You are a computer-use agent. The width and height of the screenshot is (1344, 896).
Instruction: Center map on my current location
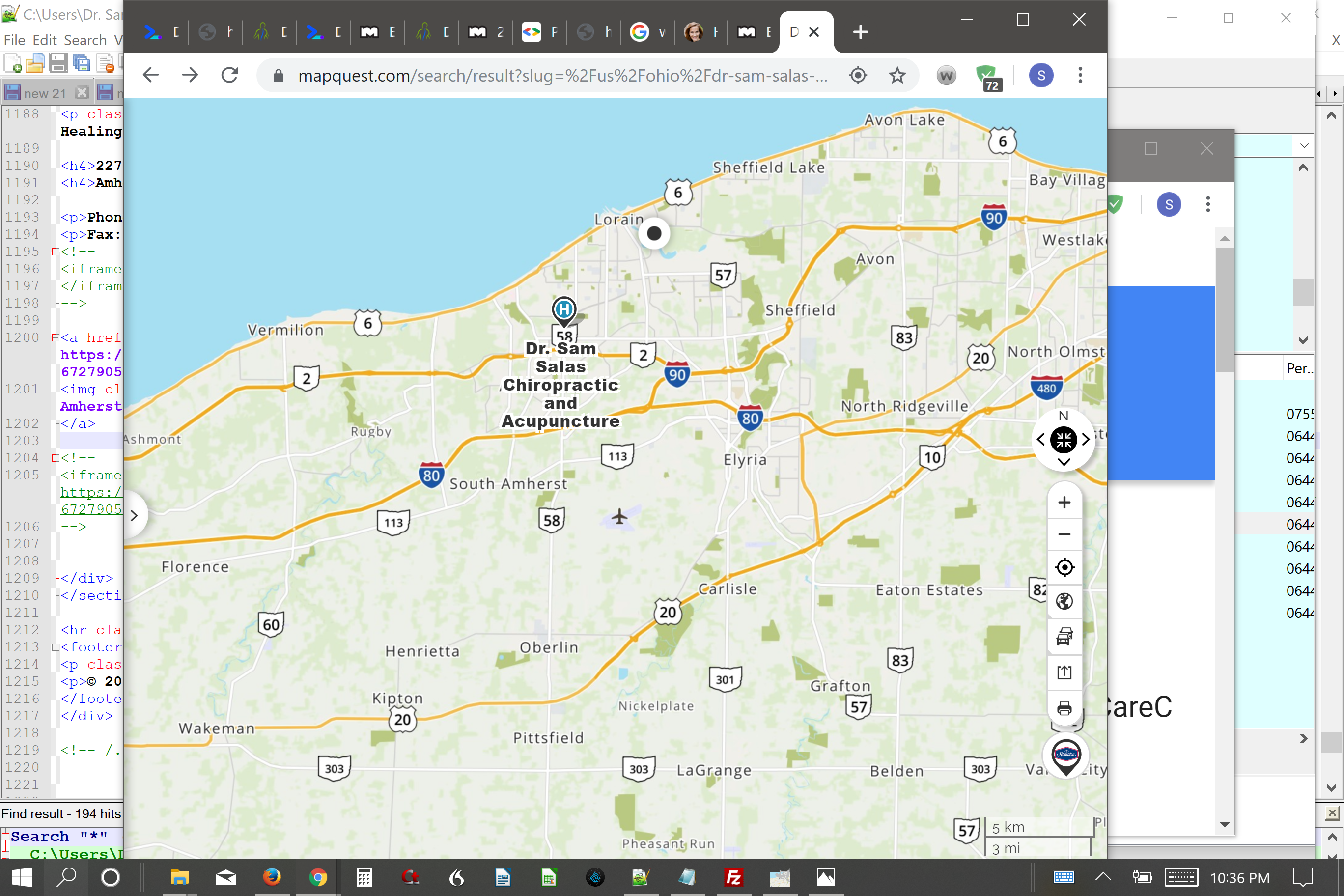[x=1064, y=567]
